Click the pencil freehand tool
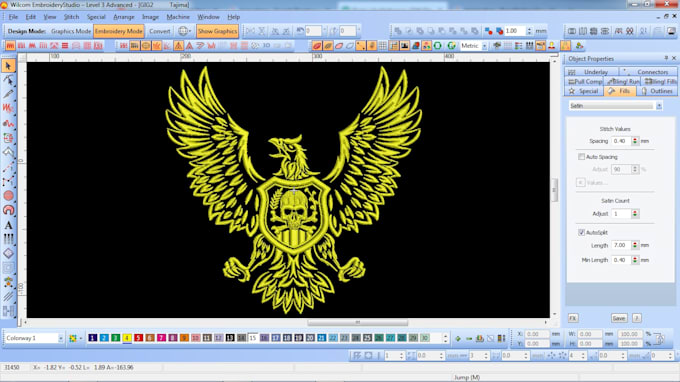 pos(8,94)
